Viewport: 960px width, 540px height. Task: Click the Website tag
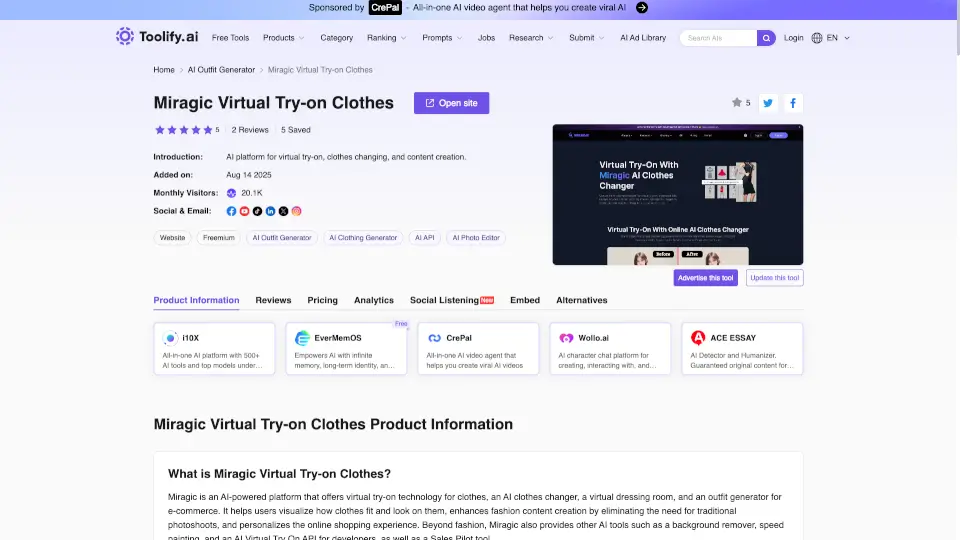(173, 238)
